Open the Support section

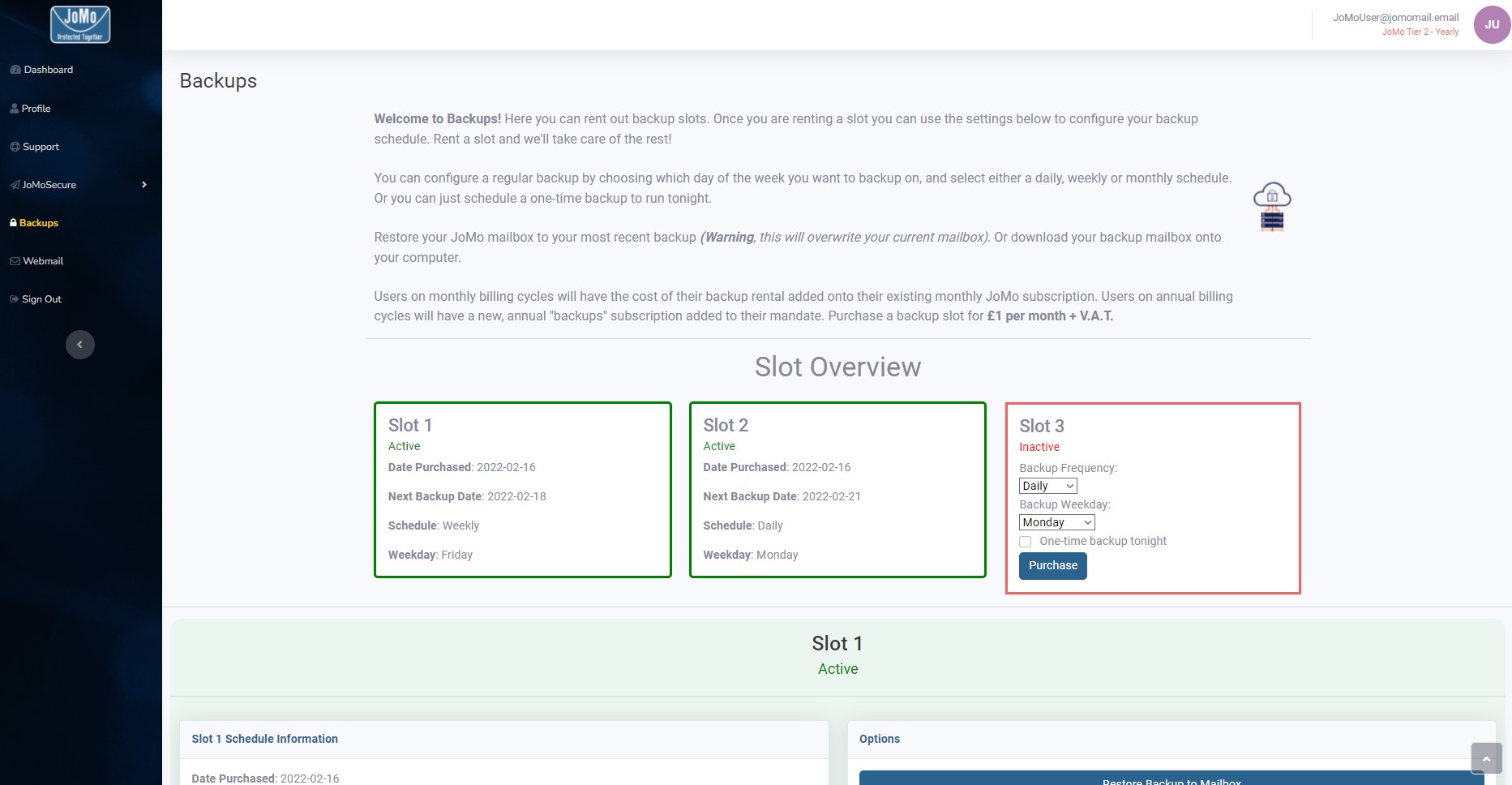(35, 147)
